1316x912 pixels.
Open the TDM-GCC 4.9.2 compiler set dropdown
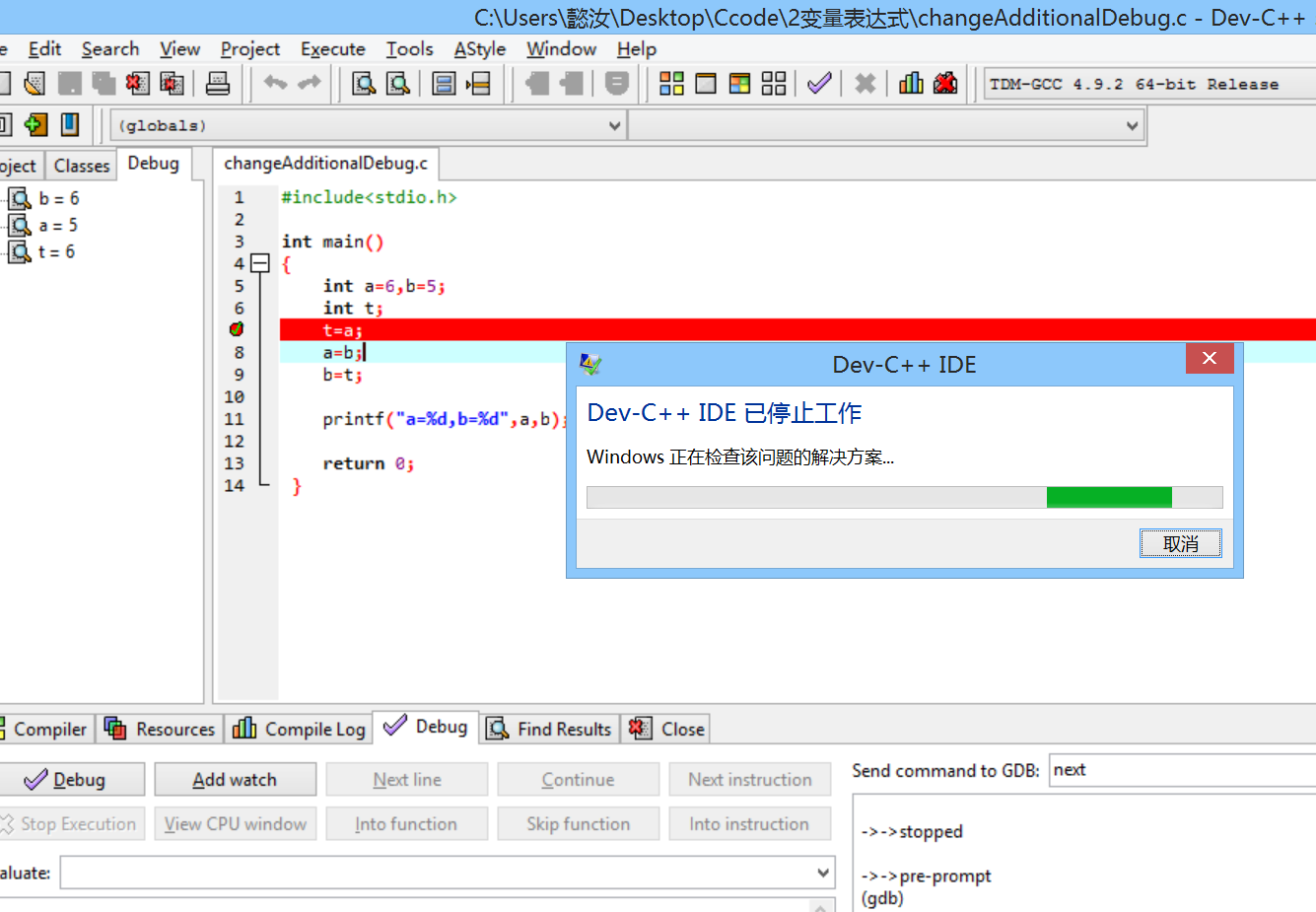pyautogui.click(x=1149, y=84)
